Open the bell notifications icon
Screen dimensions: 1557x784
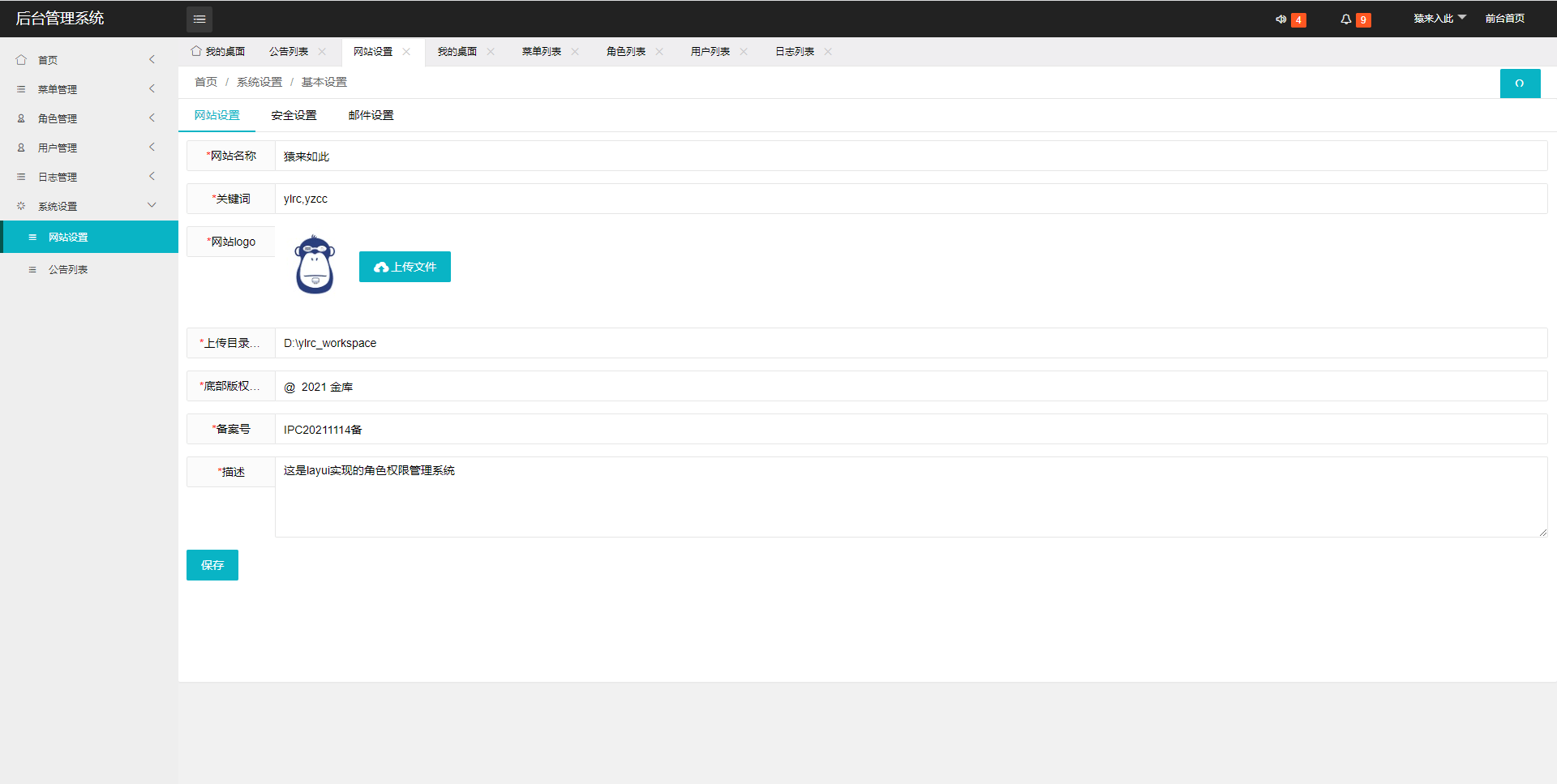(x=1346, y=19)
